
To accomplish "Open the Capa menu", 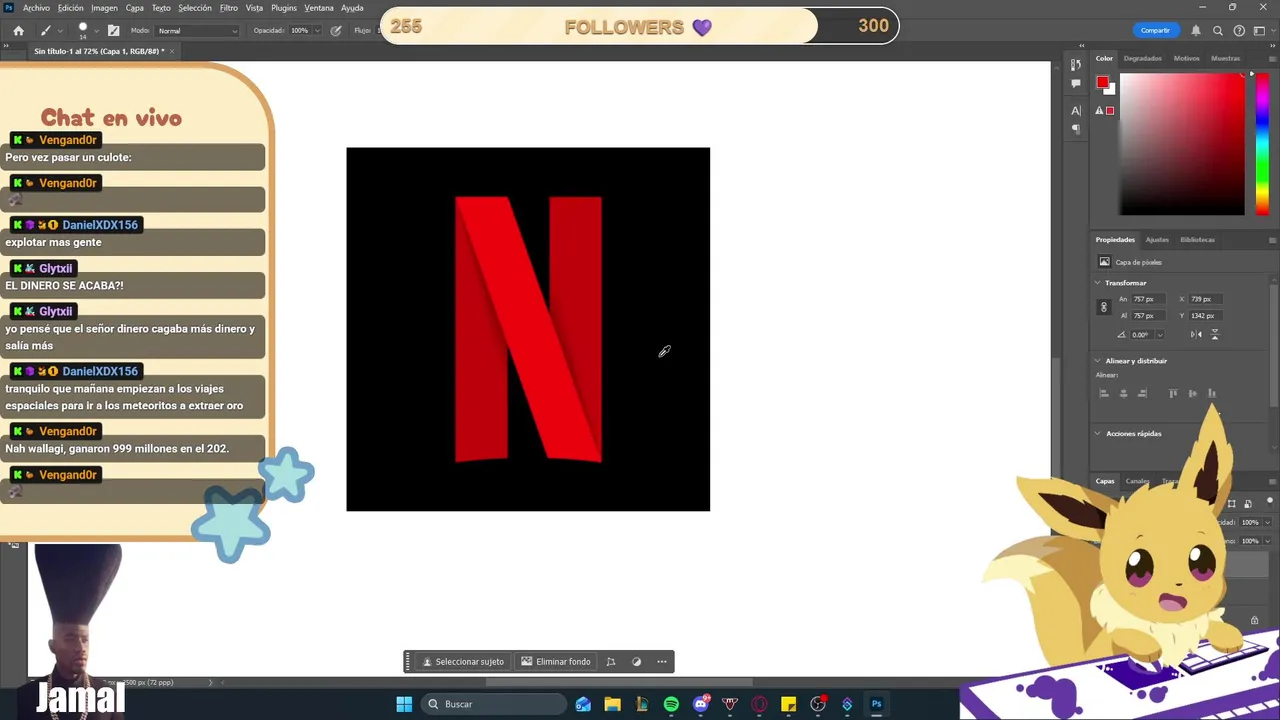I will [x=135, y=8].
